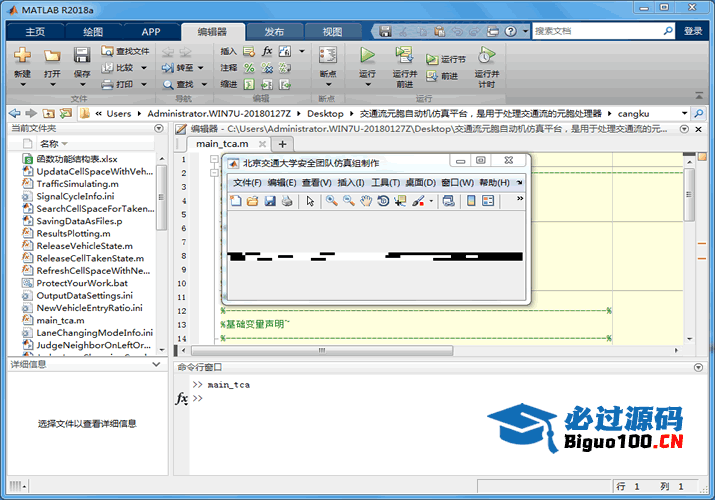Click the Edit Plot arrow in figure
This screenshot has height=500, width=715.
tap(310, 201)
